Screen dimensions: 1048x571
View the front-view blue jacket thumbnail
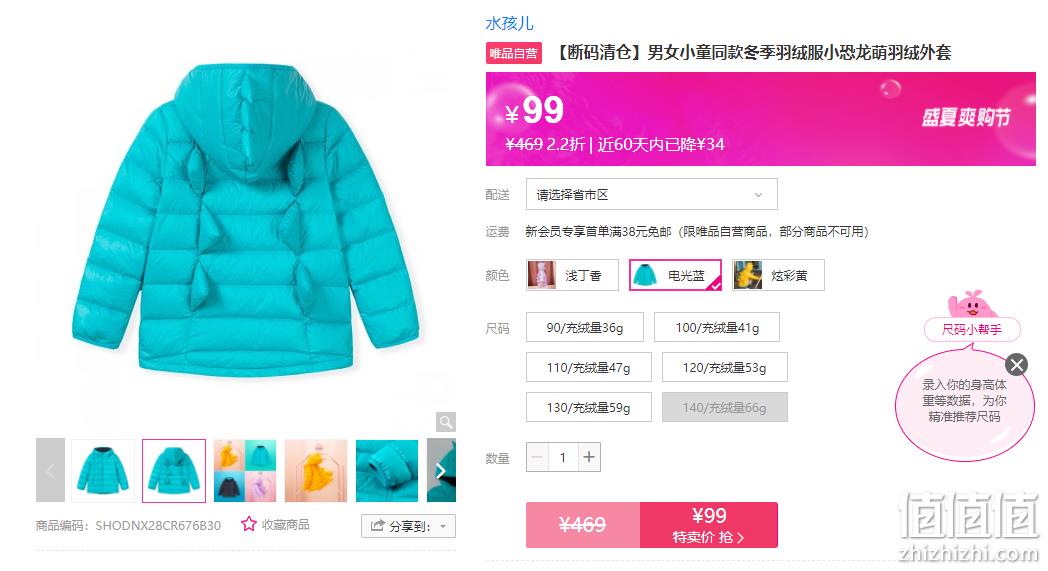click(x=103, y=471)
